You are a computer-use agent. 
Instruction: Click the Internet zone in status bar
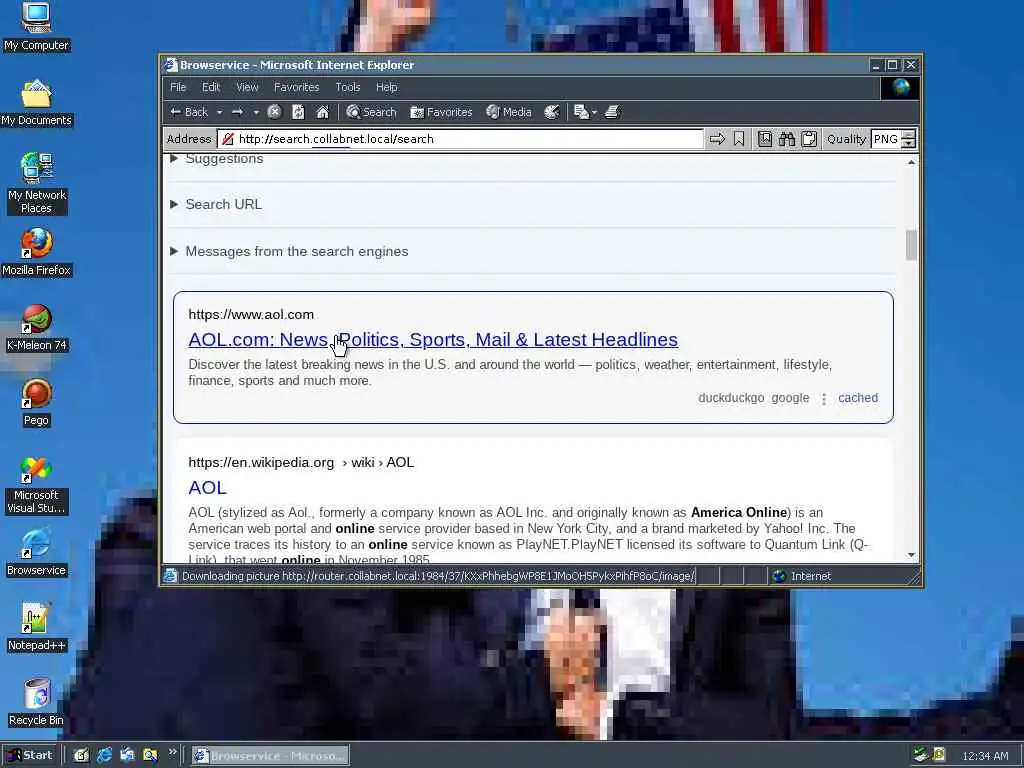[802, 576]
